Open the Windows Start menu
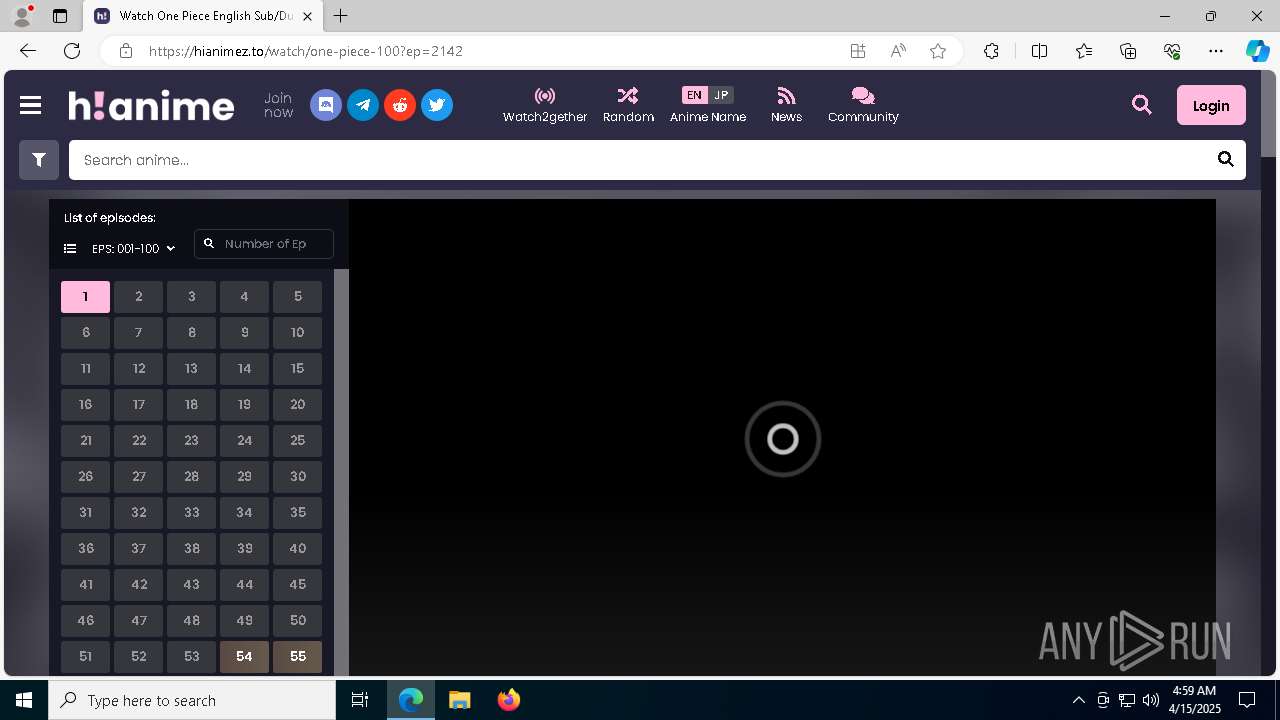The image size is (1280, 720). [24, 700]
